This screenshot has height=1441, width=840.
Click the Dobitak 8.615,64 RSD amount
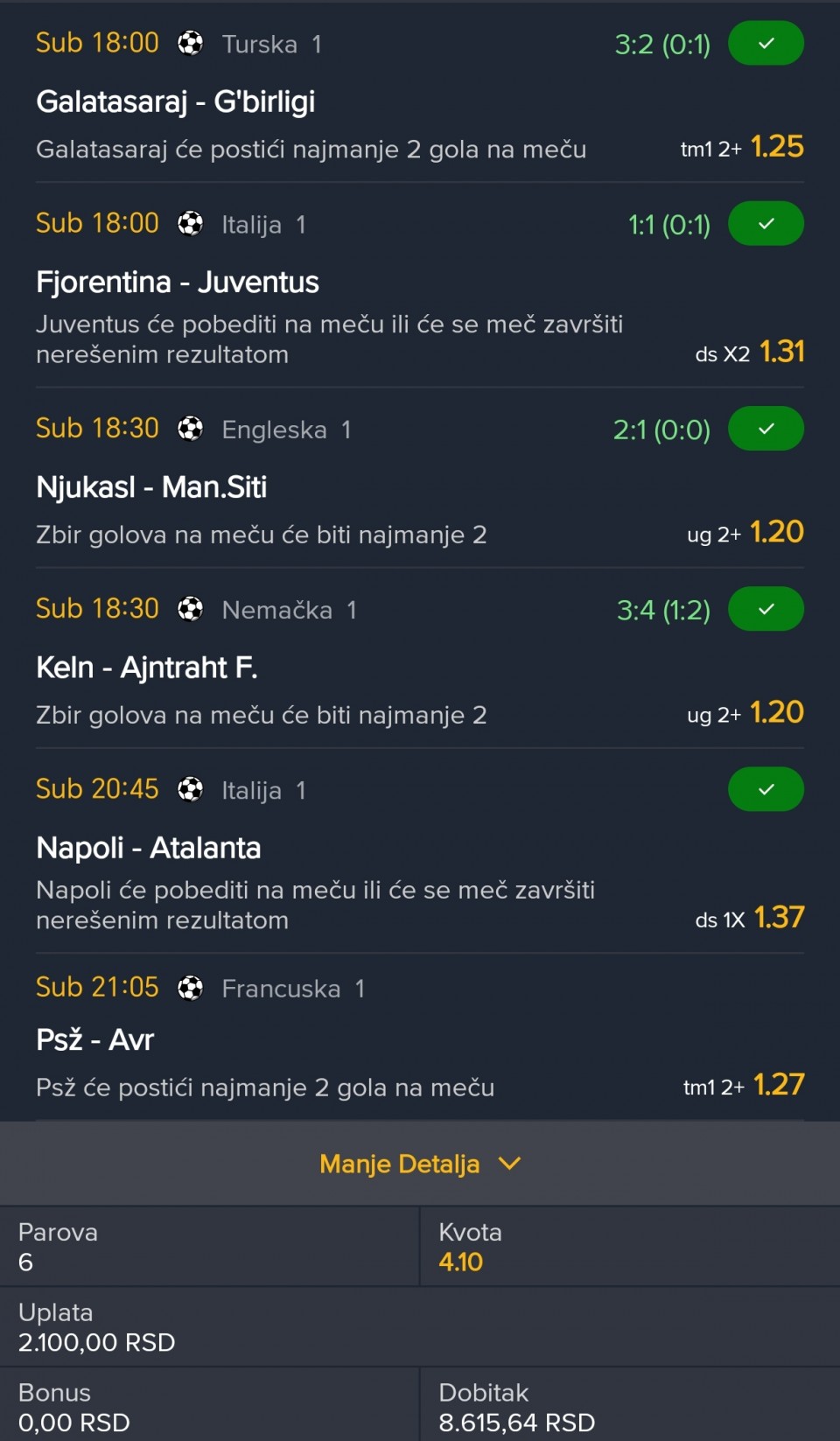coord(516,1423)
